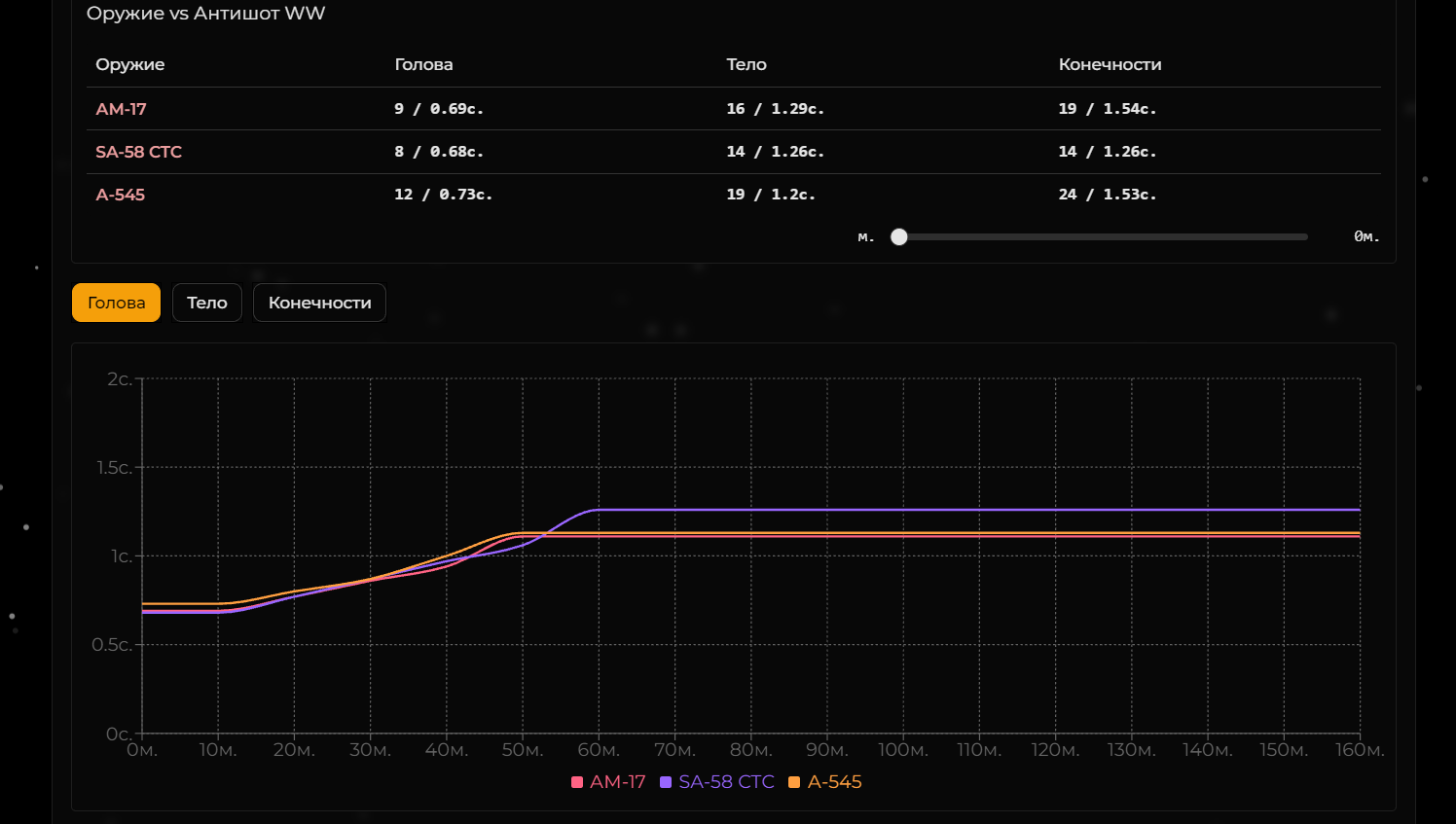
Task: Click the Оружие column header
Action: click(x=129, y=64)
